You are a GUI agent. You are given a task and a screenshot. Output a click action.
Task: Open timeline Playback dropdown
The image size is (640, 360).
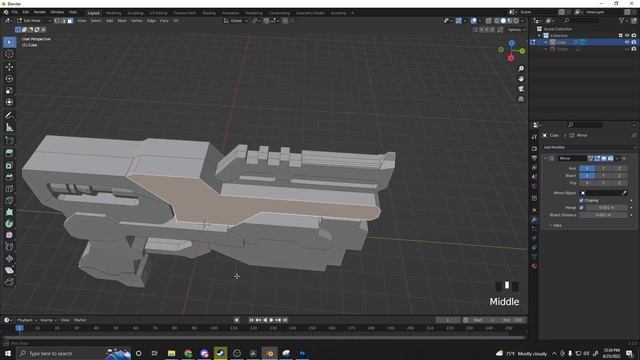tap(27, 320)
